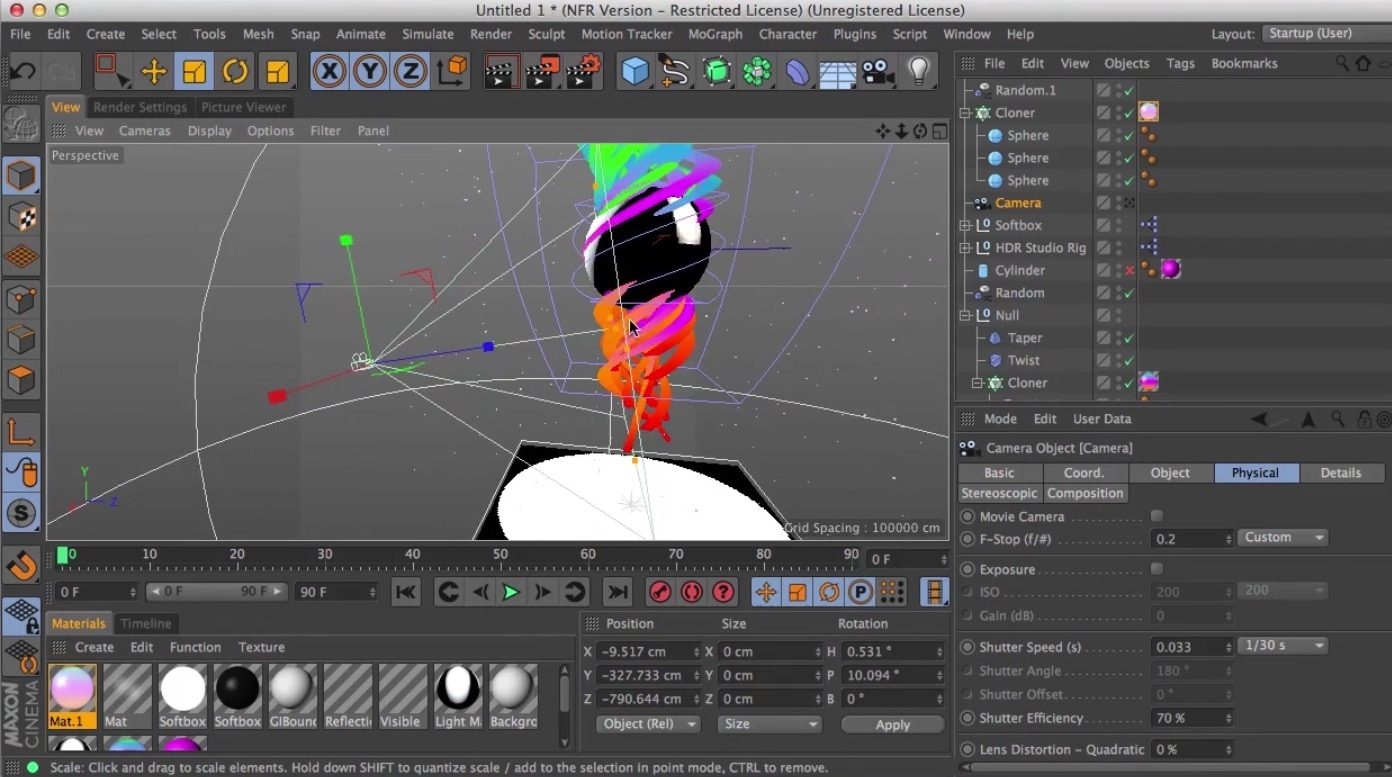Open the camera Details tab
The width and height of the screenshot is (1392, 777).
[x=1341, y=473]
